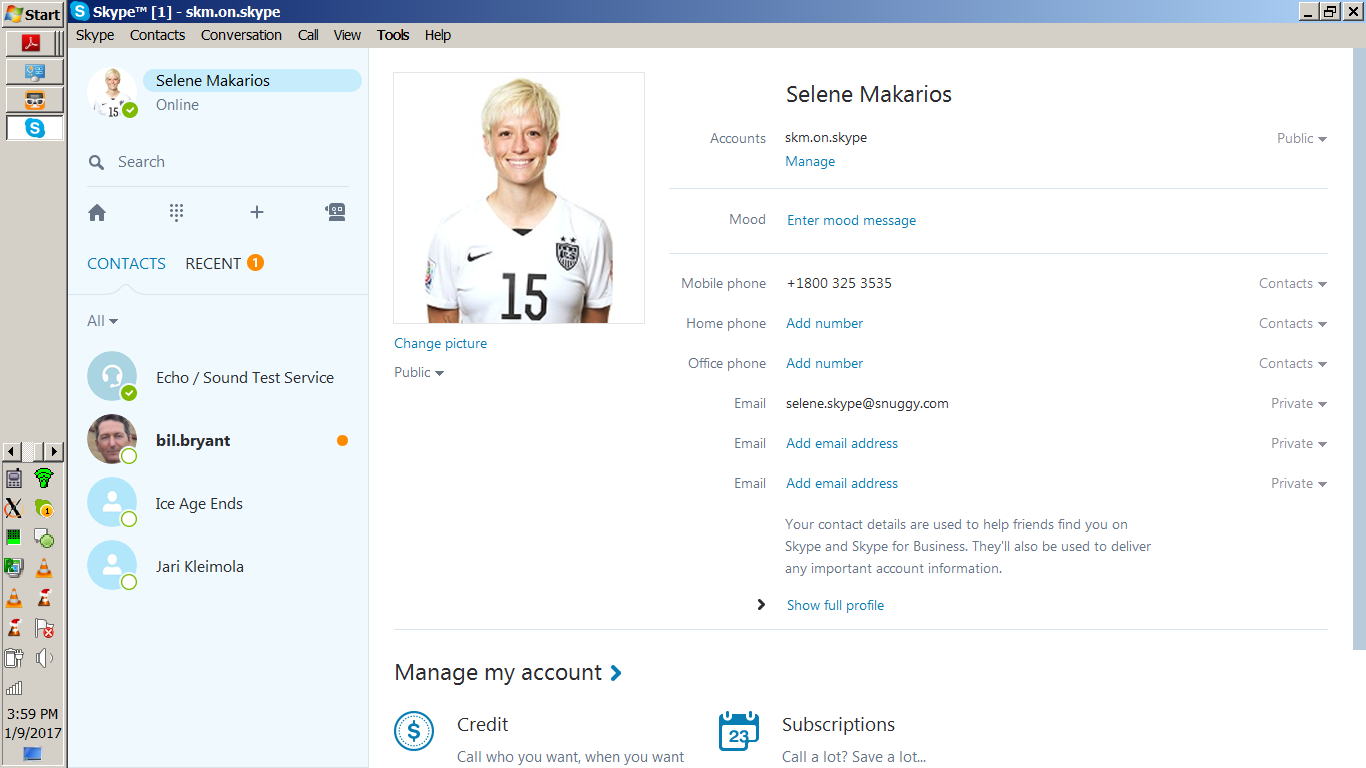The image size is (1366, 768).
Task: Click the email selene.skype@snuggy.com
Action: coord(867,404)
